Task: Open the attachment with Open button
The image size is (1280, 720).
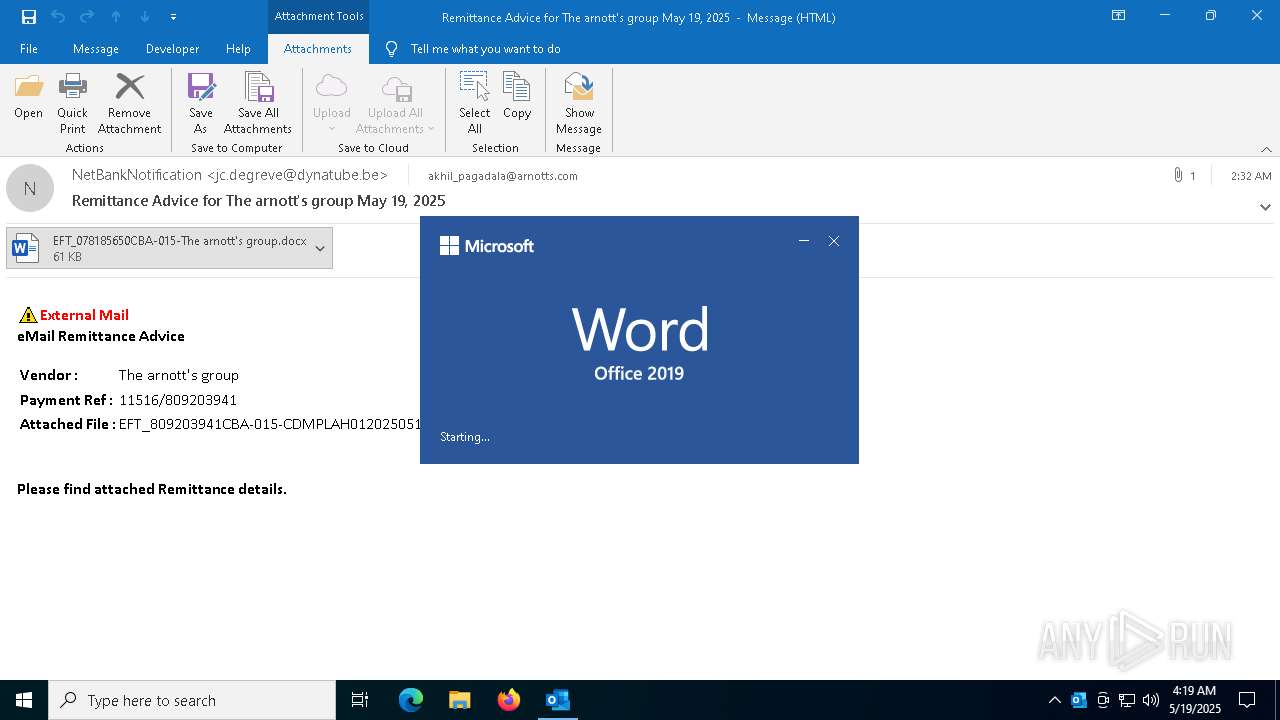Action: (29, 97)
